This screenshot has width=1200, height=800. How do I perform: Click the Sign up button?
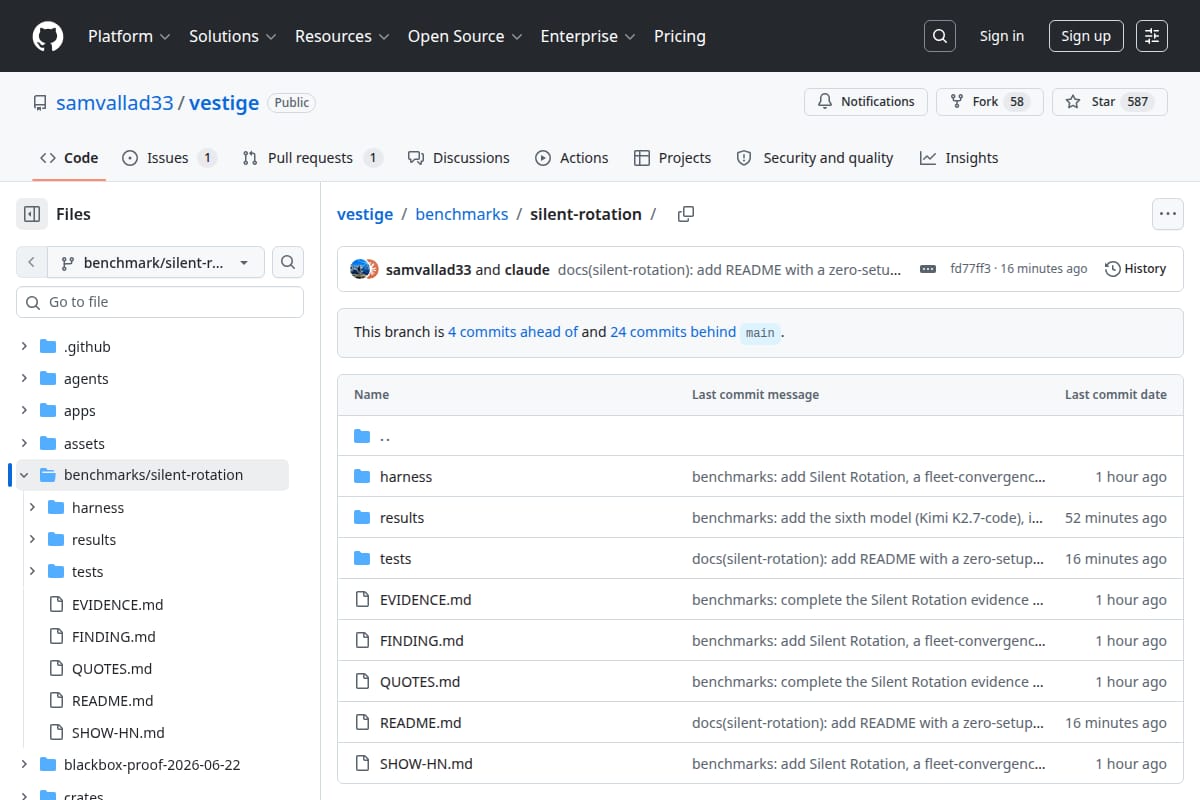point(1086,36)
